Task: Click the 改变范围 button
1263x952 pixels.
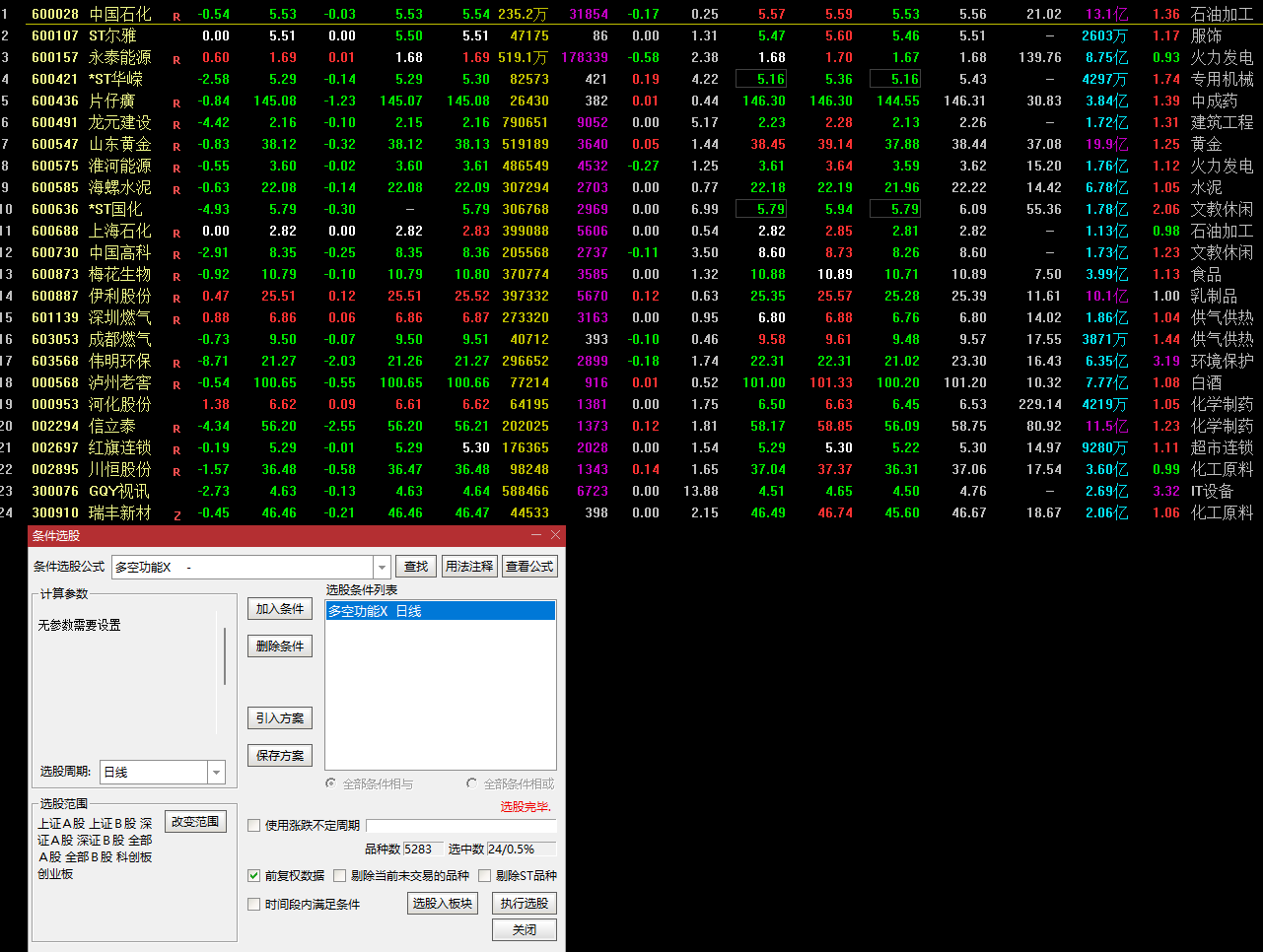Action: (195, 822)
